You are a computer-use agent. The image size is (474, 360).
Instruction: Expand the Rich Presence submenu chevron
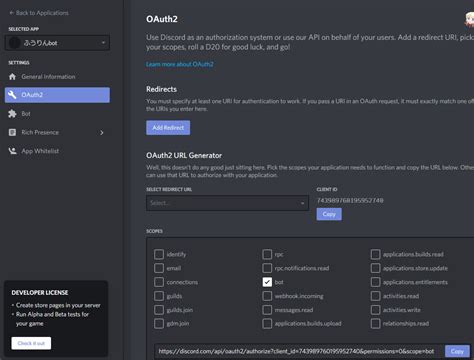tap(102, 133)
